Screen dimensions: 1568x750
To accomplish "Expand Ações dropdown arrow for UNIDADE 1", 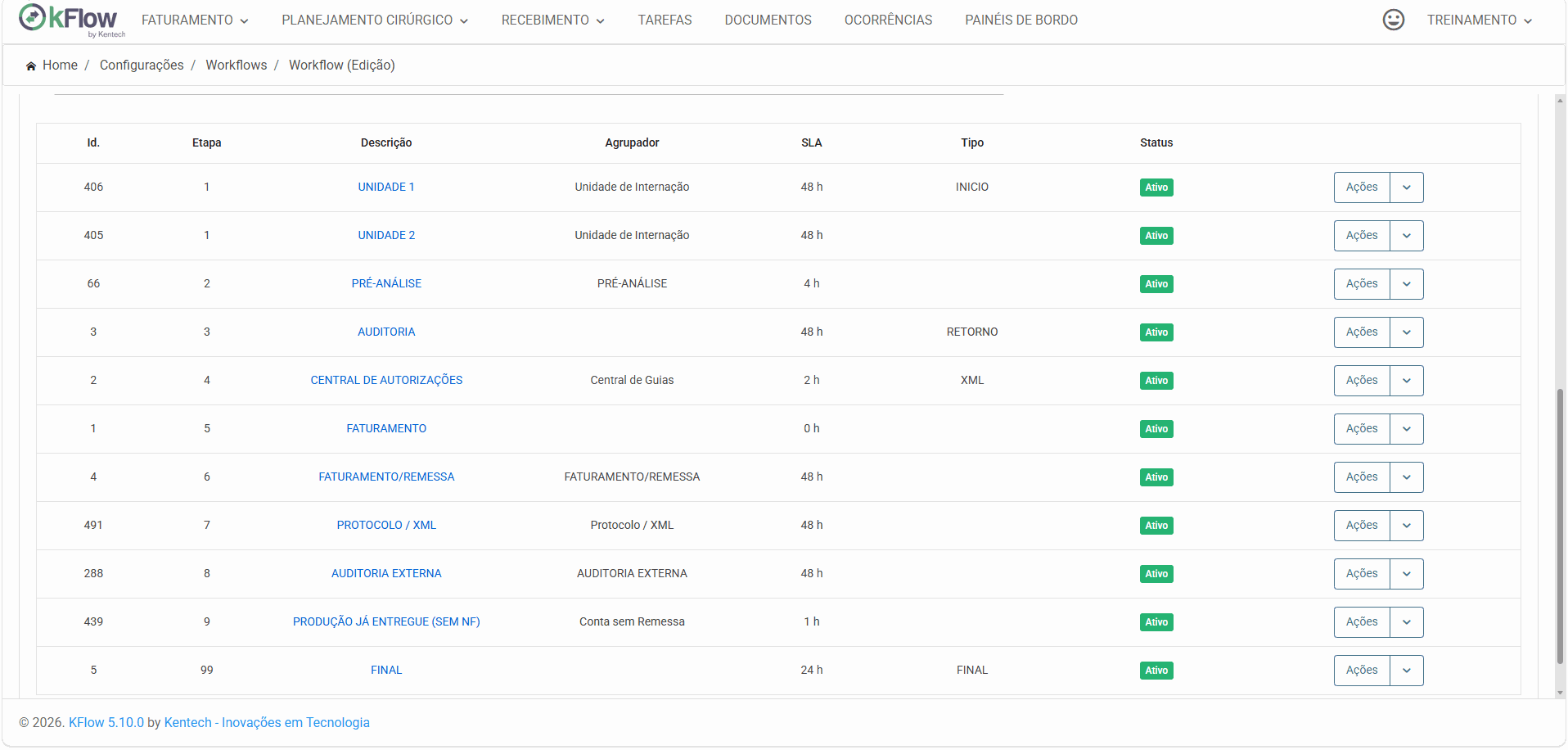I will [1407, 187].
